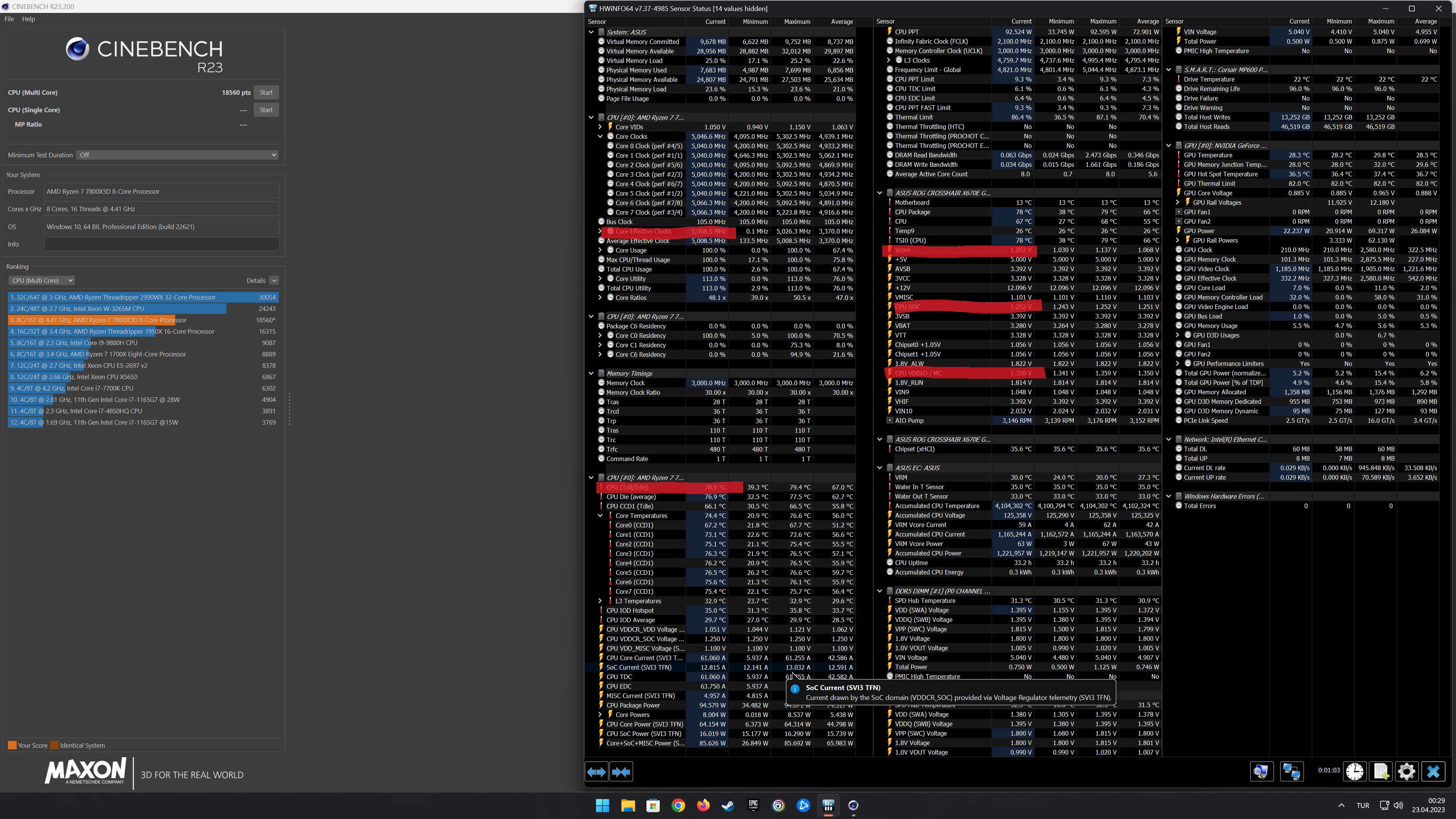
Task: Open the volume speaker tray icon
Action: click(x=1398, y=805)
